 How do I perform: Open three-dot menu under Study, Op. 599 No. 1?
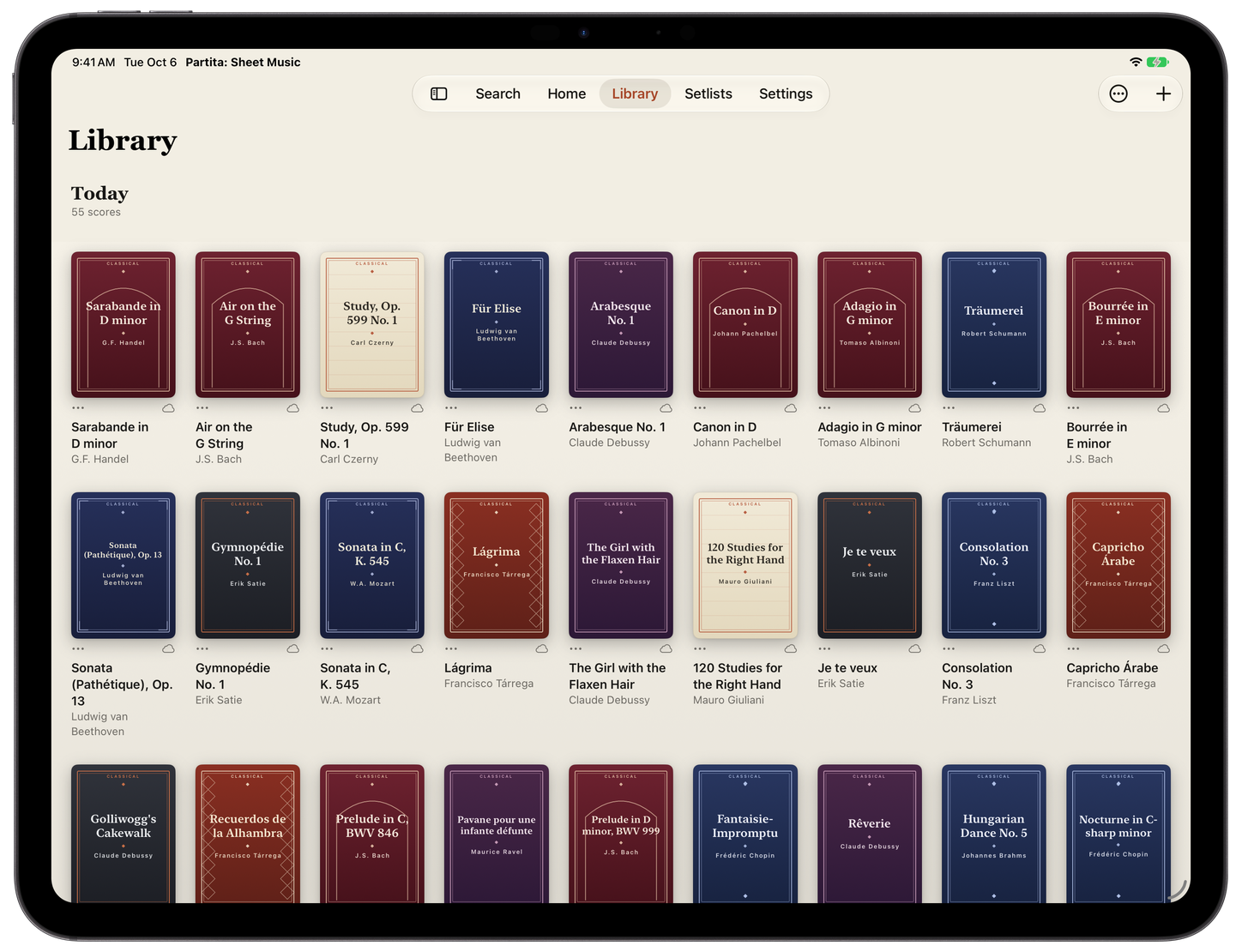click(x=327, y=408)
